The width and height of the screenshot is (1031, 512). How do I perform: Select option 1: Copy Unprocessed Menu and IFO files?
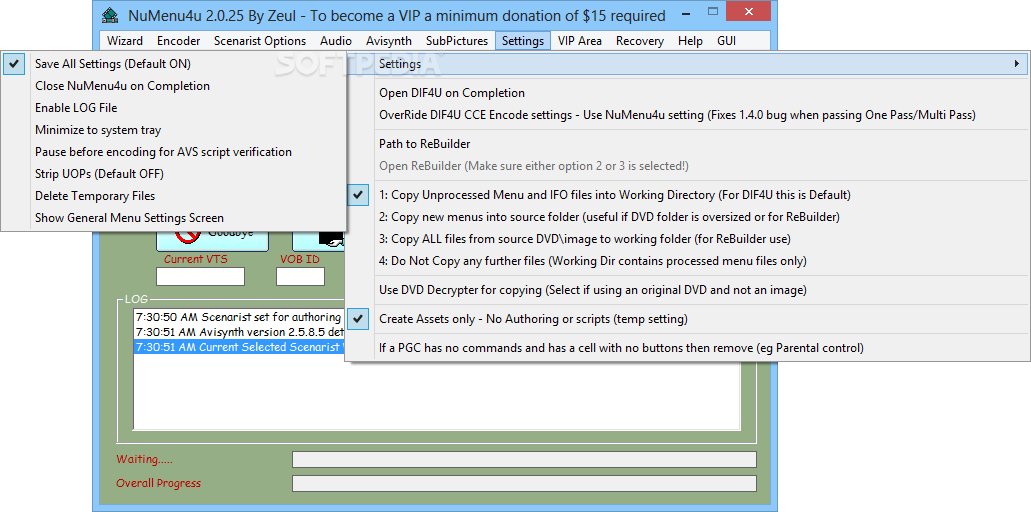pos(687,195)
